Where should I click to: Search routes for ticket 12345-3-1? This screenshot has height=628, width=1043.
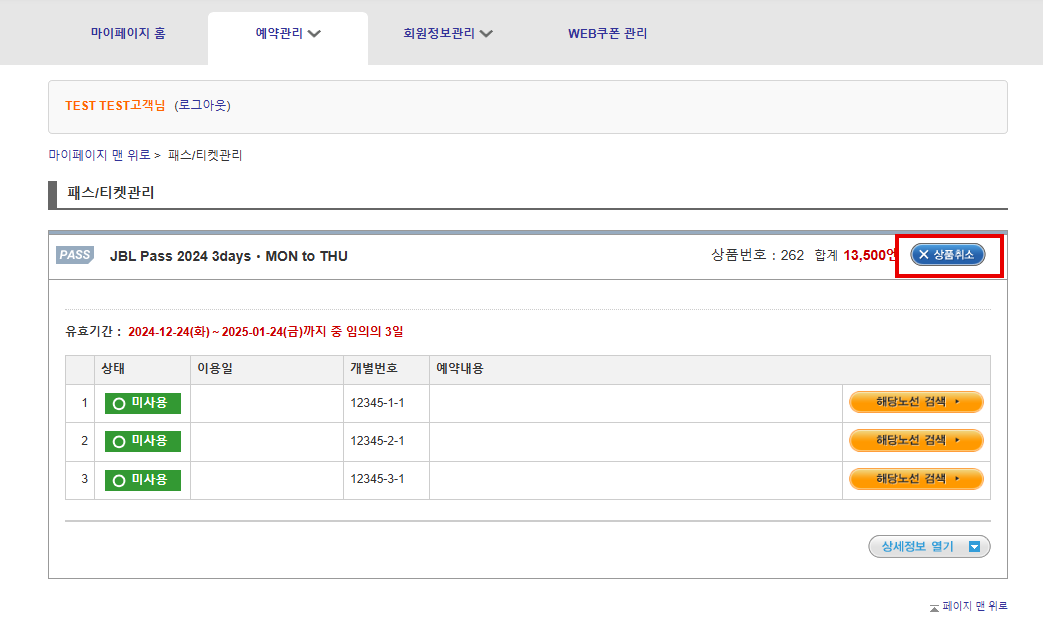point(916,479)
